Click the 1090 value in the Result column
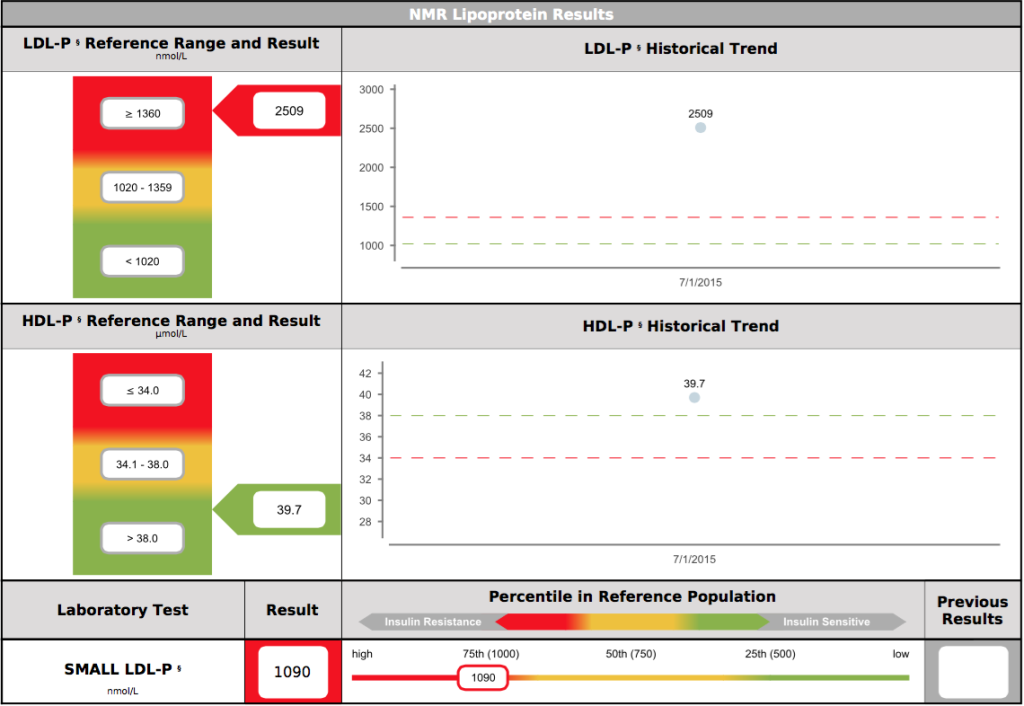 292,672
